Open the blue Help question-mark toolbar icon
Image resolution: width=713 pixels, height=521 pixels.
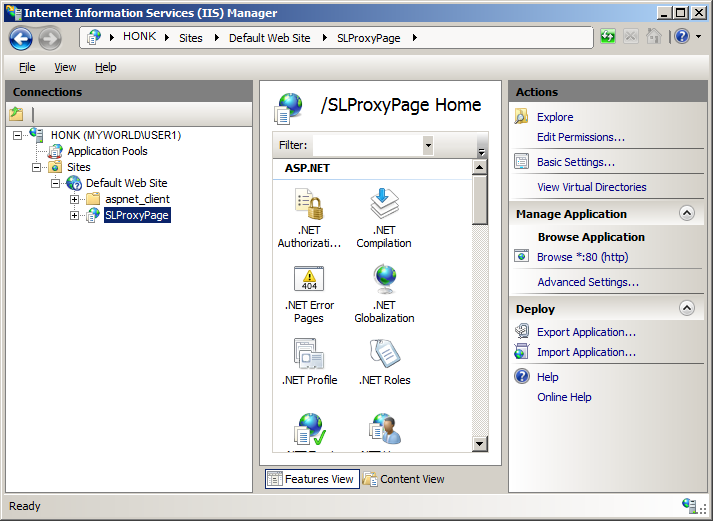[682, 36]
